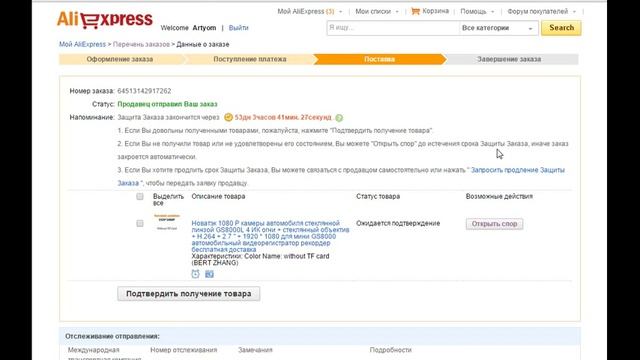The height and width of the screenshot is (360, 640).
Task: Select the 'Оформление заказа' step
Action: tap(120, 59)
